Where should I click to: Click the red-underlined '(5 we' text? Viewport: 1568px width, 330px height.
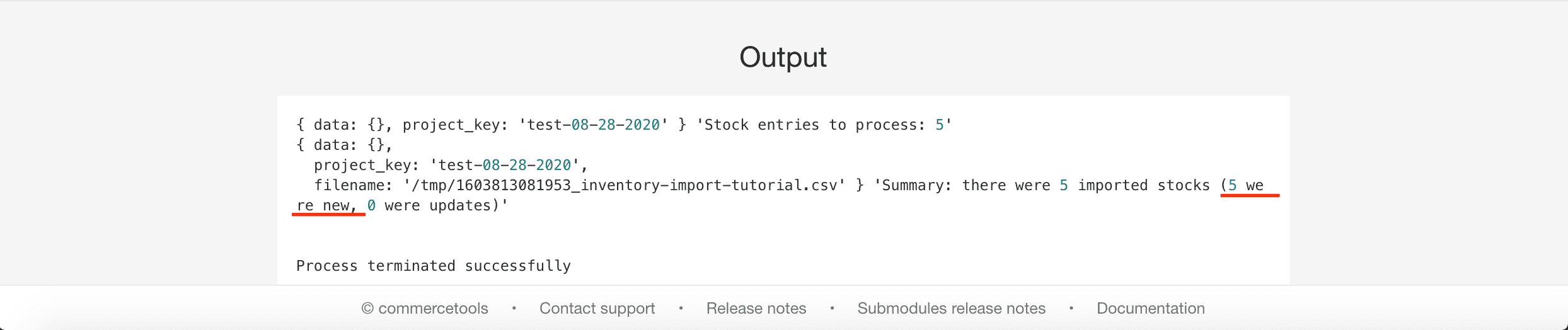tap(1245, 185)
